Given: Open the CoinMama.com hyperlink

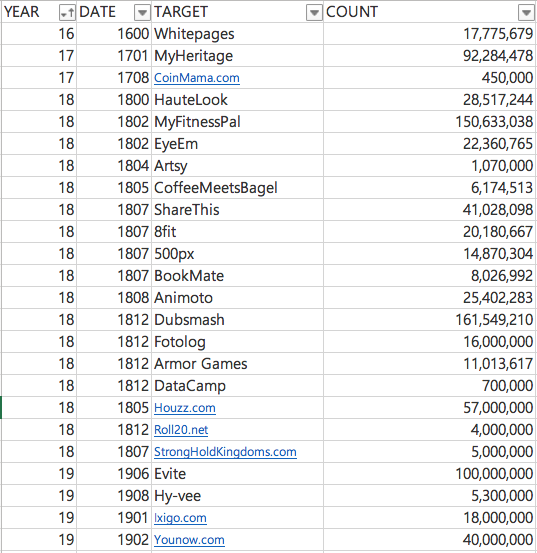Looking at the screenshot, I should pyautogui.click(x=197, y=78).
